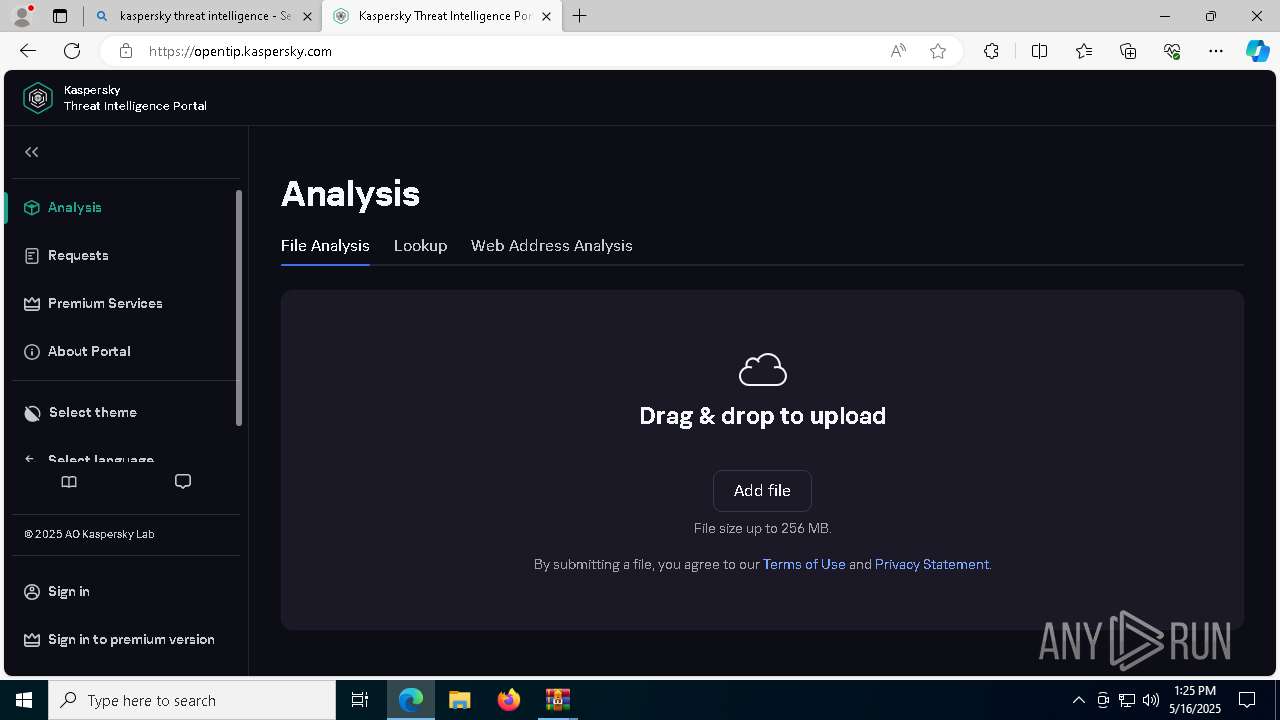Viewport: 1280px width, 720px height.
Task: Open the Windows Start menu
Action: click(x=24, y=700)
